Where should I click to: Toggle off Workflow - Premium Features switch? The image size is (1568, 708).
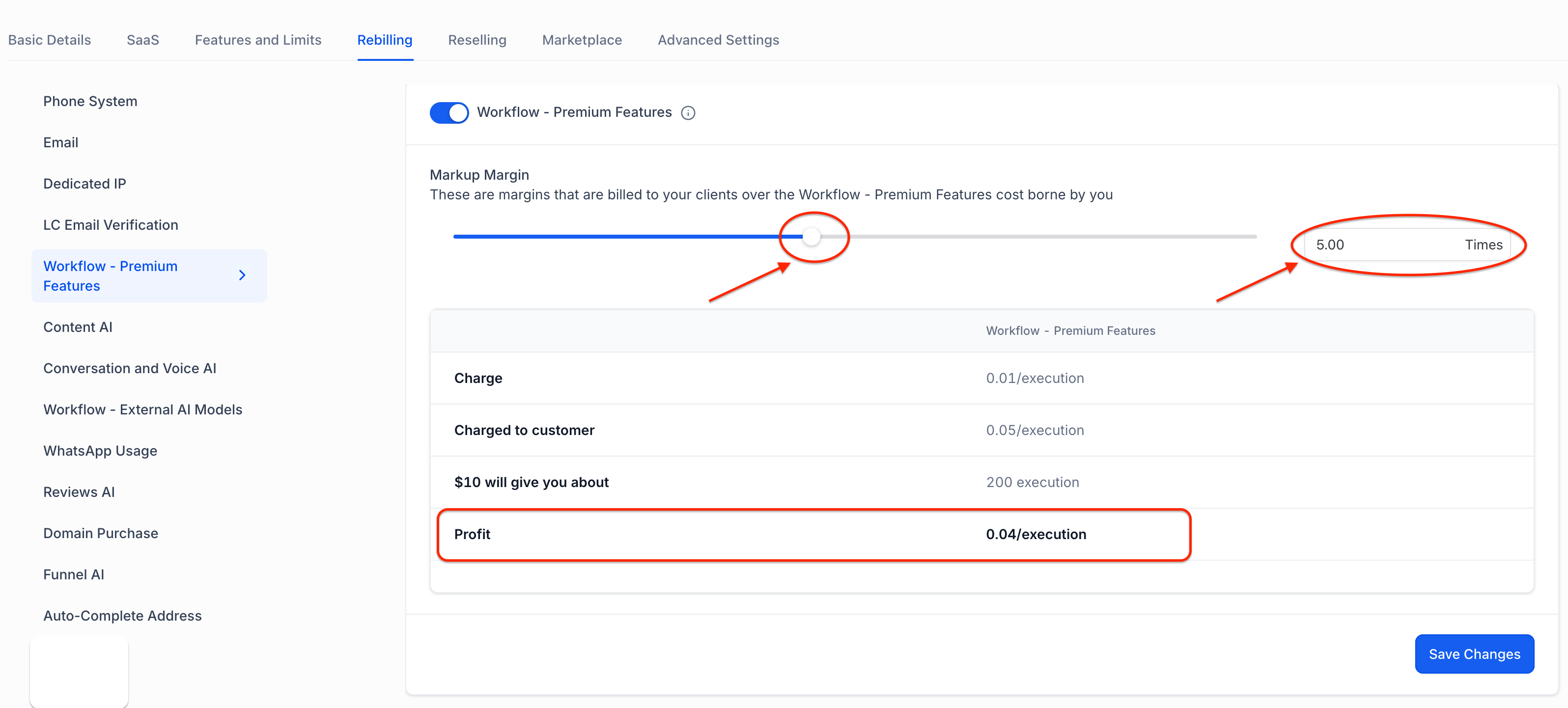click(449, 112)
